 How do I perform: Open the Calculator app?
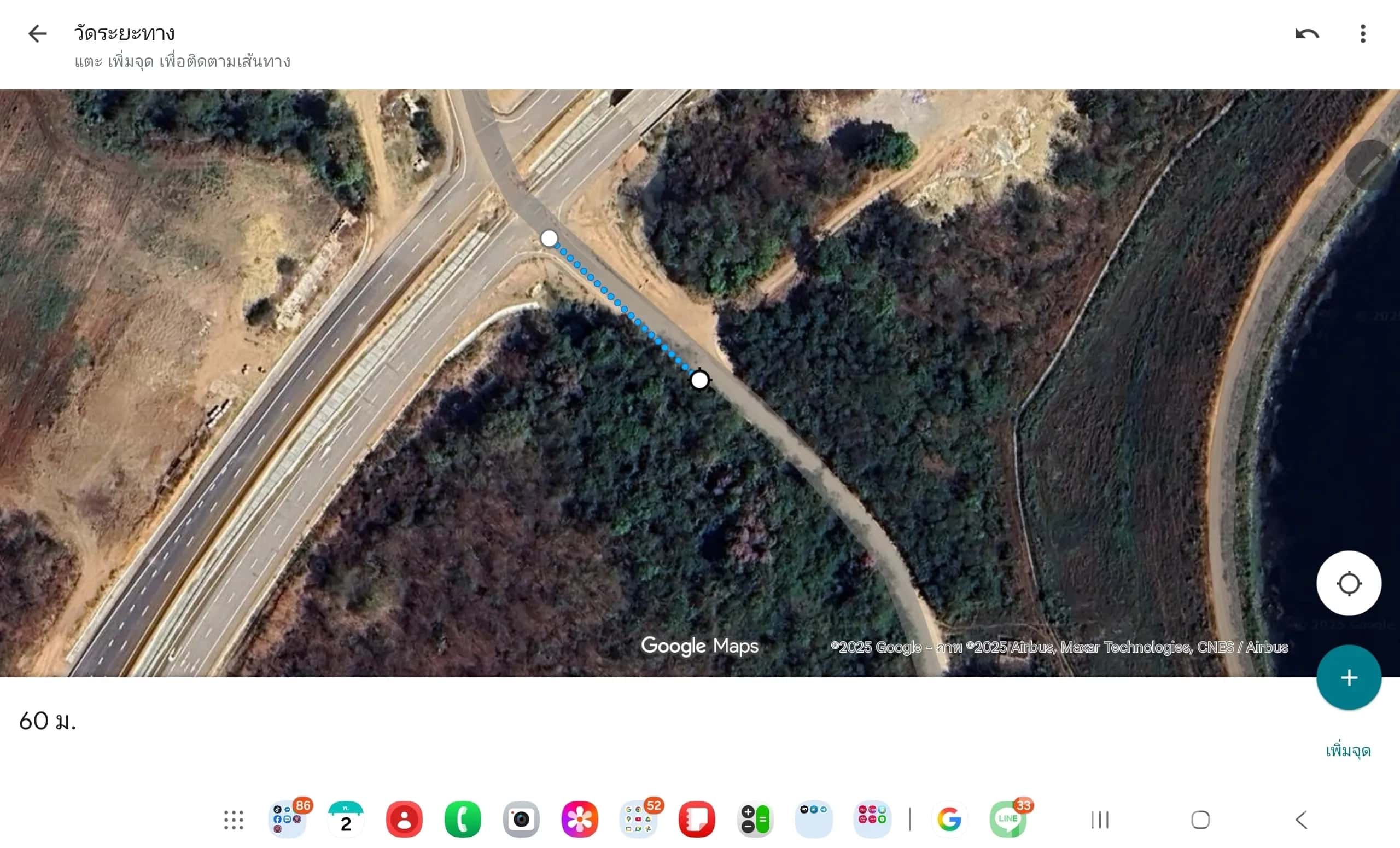tap(755, 820)
